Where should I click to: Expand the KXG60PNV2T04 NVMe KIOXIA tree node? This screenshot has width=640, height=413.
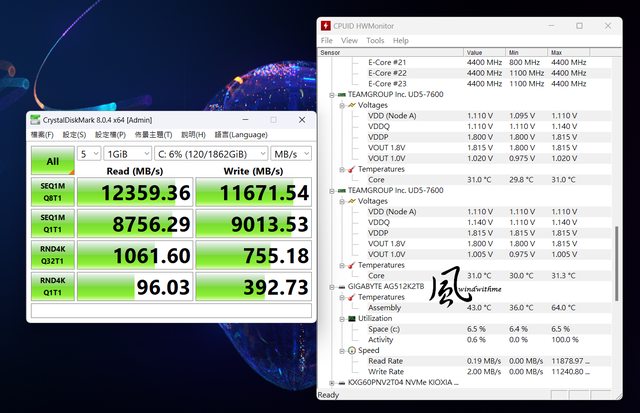point(332,382)
